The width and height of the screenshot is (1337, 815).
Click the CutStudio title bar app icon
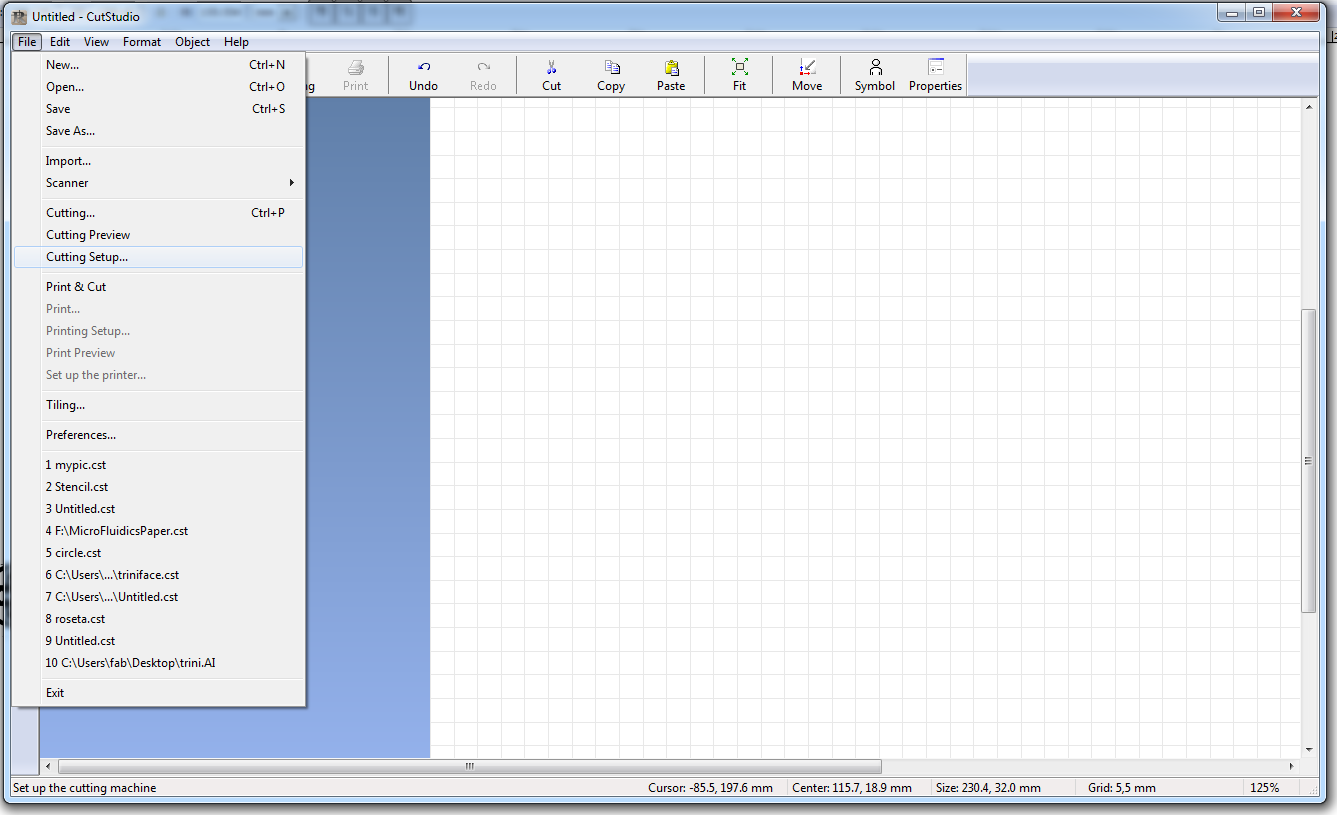tap(19, 16)
